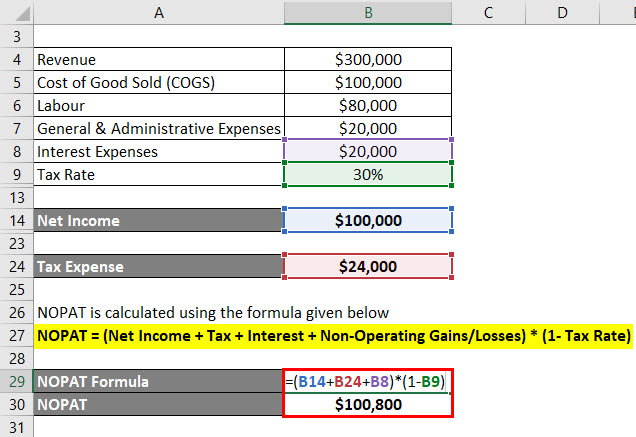Viewport: 636px width, 437px height.
Task: Click the NOPAT label in row 30
Action: pos(159,405)
